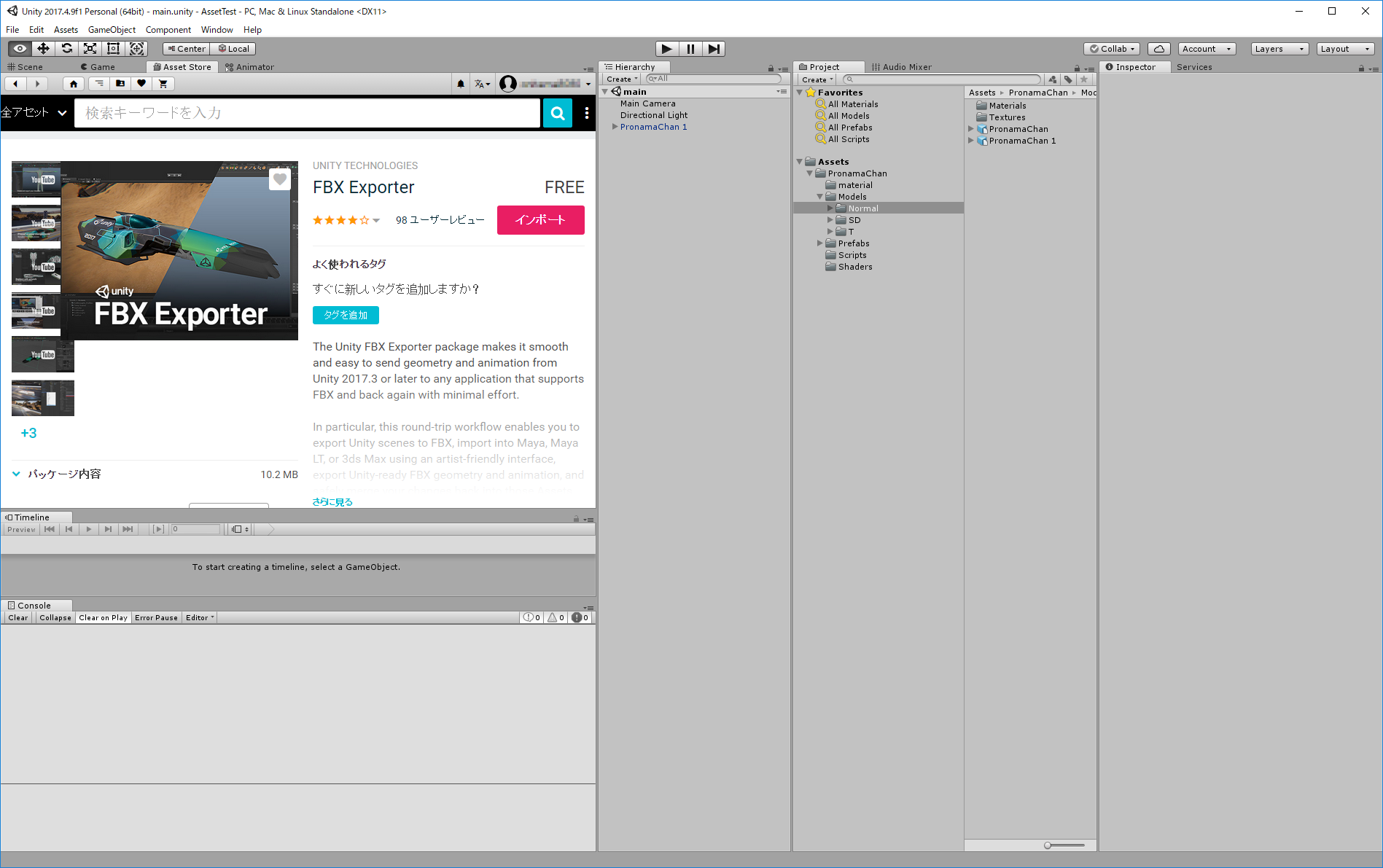Click the cyan search magnifier button
This screenshot has height=868, width=1383.
(x=558, y=113)
